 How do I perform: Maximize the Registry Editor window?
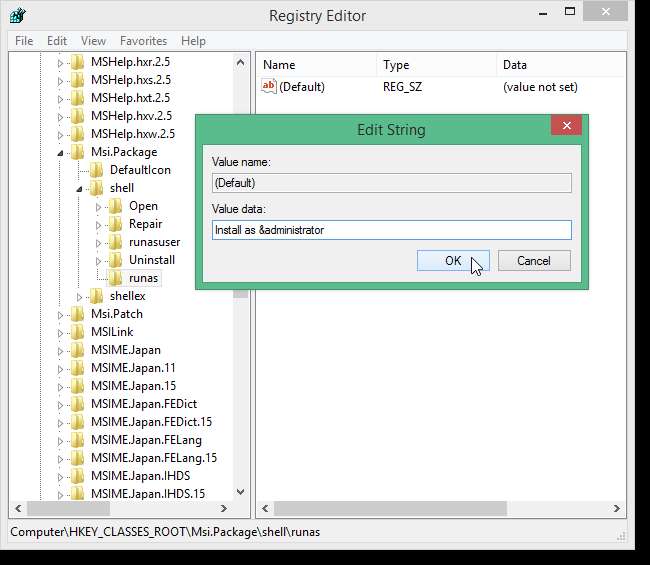coord(570,12)
